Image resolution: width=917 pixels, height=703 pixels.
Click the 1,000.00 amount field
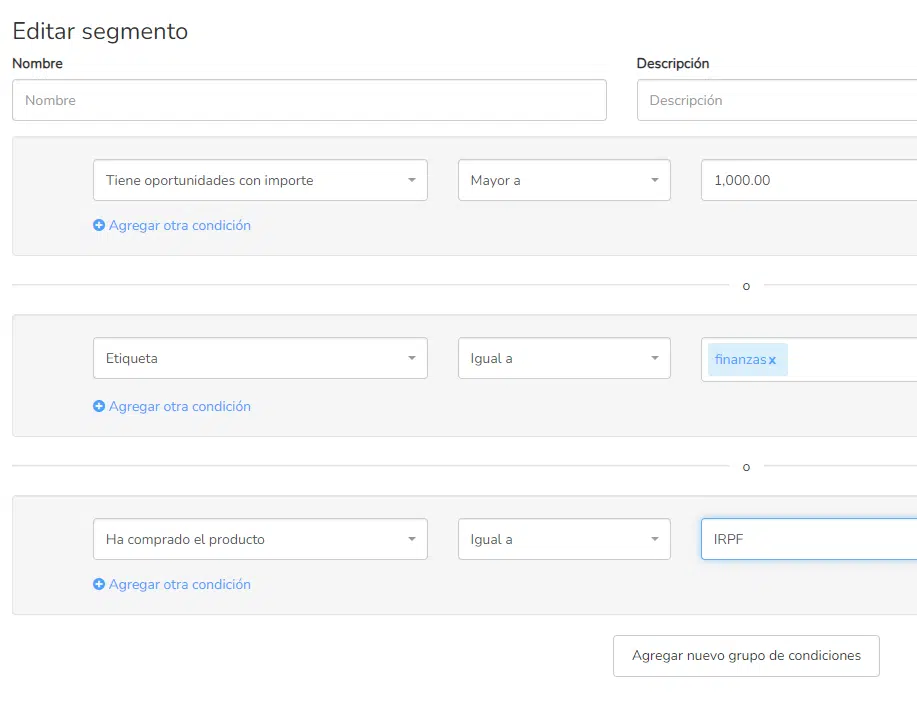coord(809,180)
